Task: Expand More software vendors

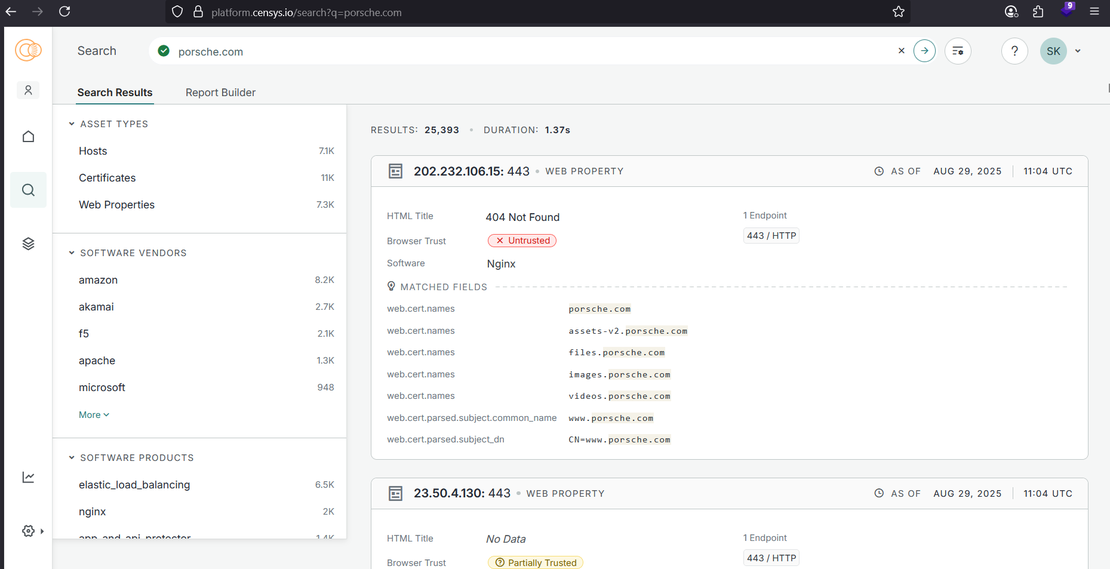Action: (94, 415)
